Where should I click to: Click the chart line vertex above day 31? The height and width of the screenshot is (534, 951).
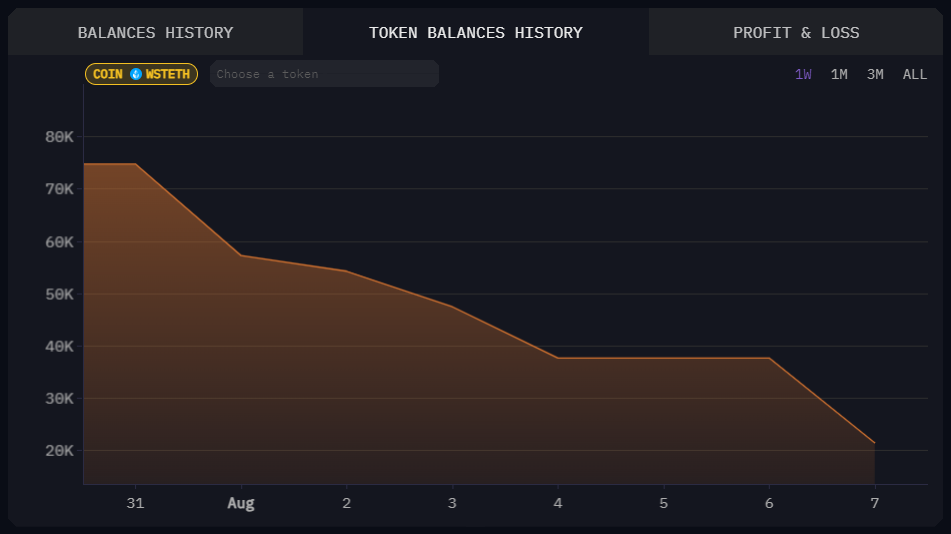click(135, 164)
